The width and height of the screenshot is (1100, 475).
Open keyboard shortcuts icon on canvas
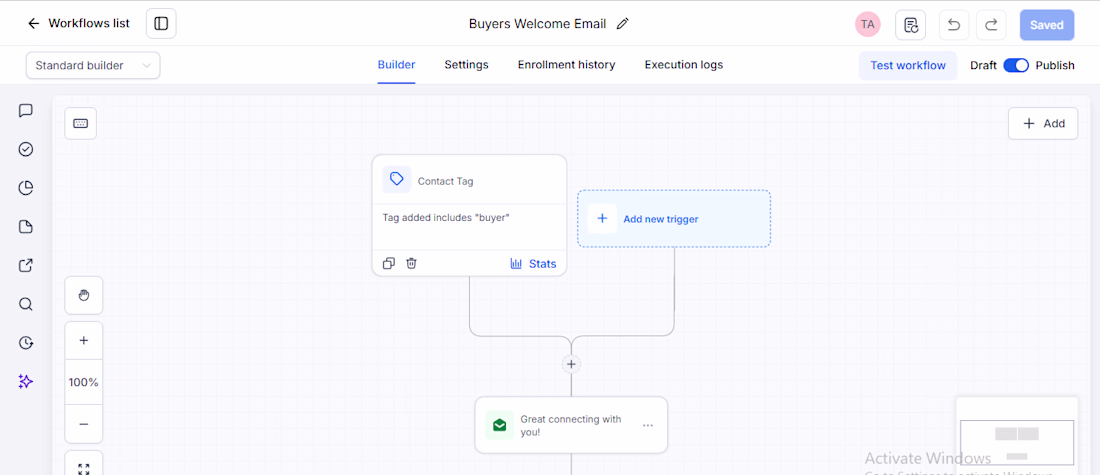click(x=81, y=123)
